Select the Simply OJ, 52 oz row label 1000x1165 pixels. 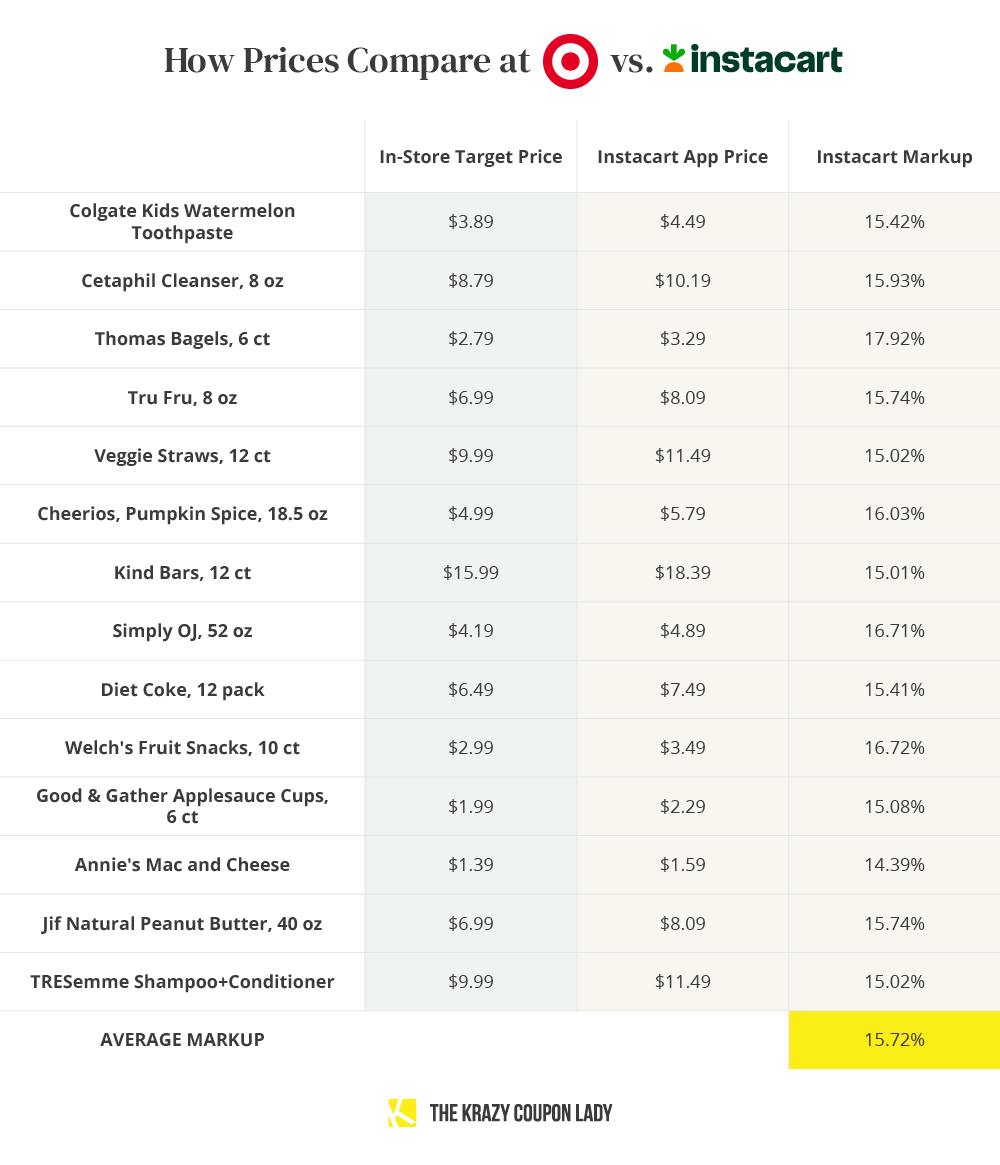pos(182,631)
